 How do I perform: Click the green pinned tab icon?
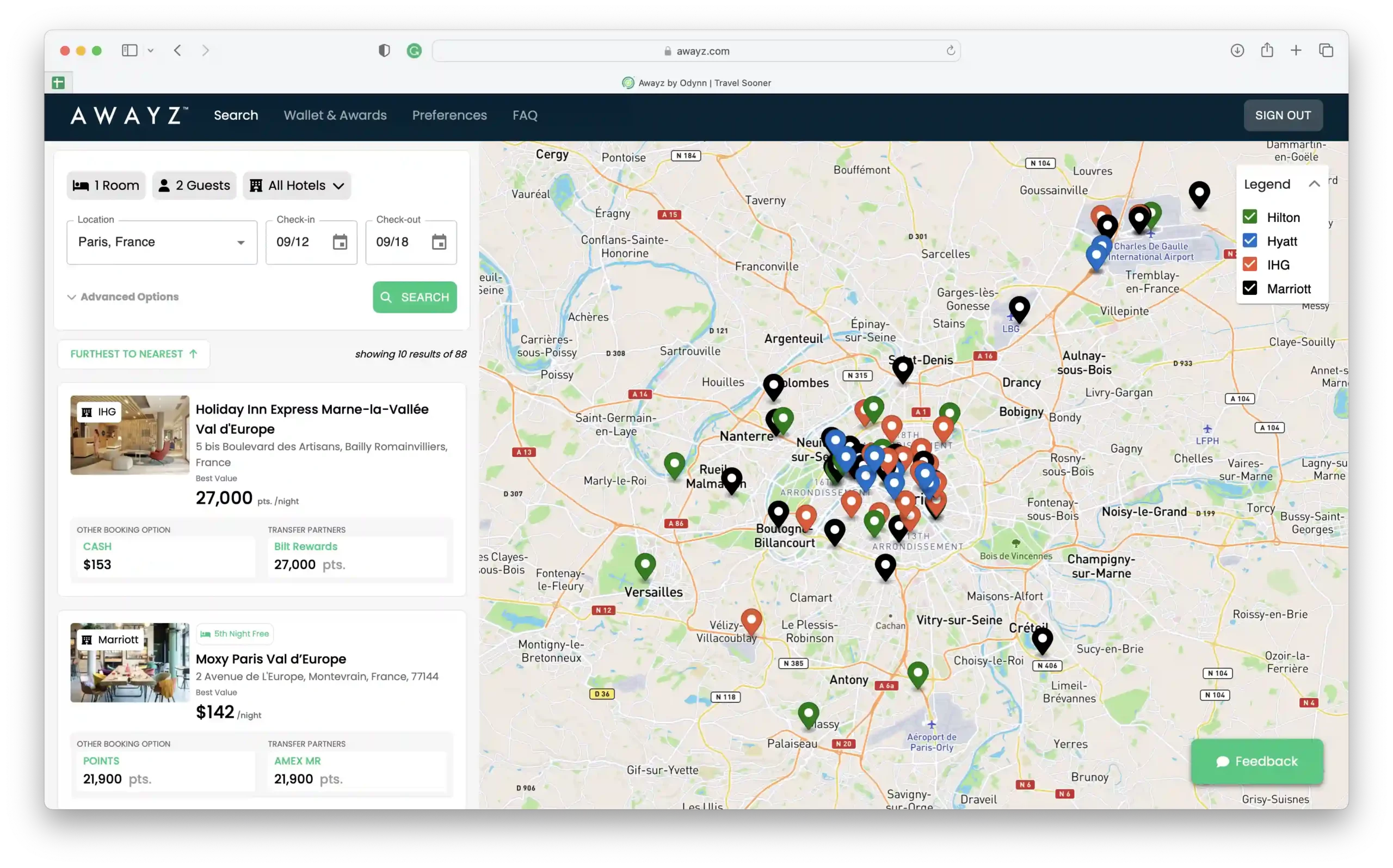(x=58, y=83)
